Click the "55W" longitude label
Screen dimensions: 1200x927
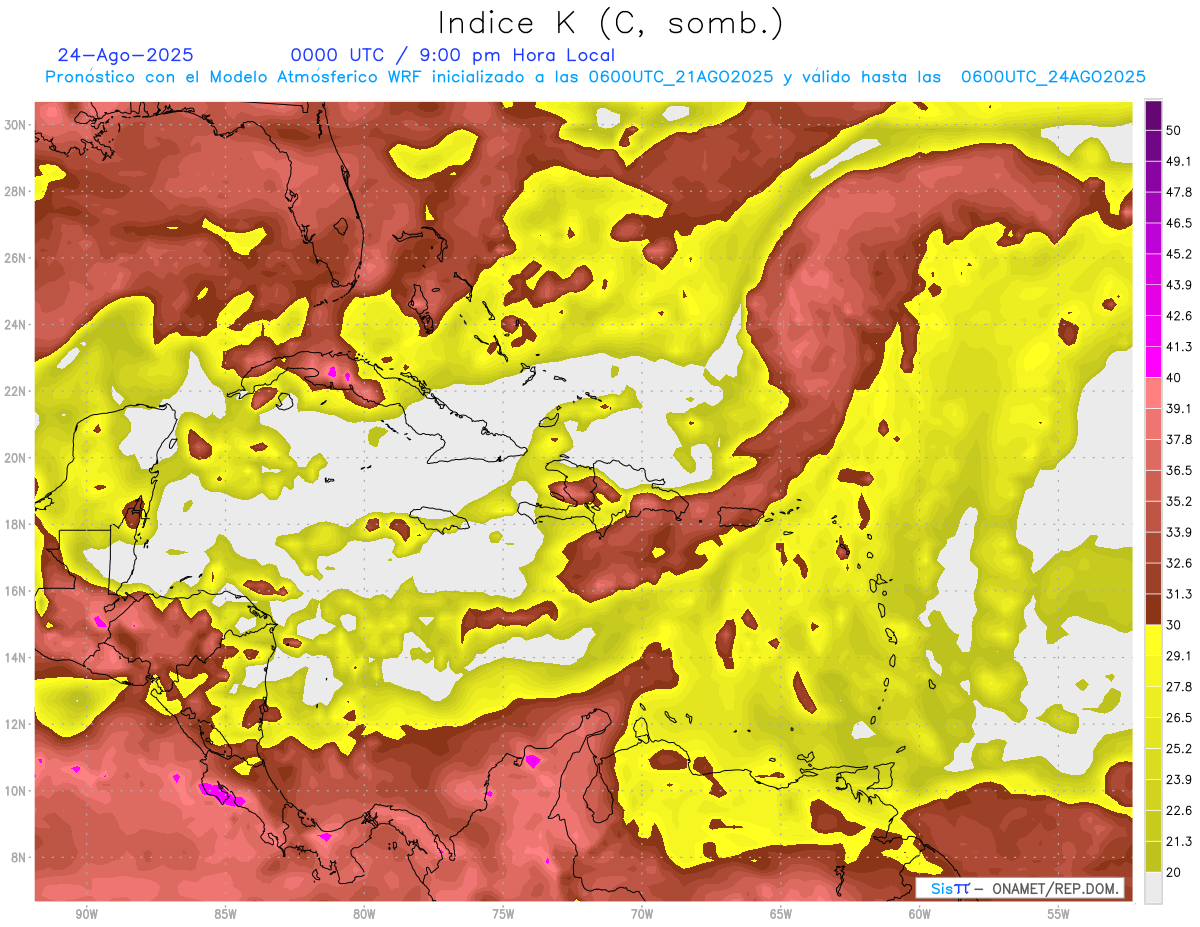coord(1059,915)
